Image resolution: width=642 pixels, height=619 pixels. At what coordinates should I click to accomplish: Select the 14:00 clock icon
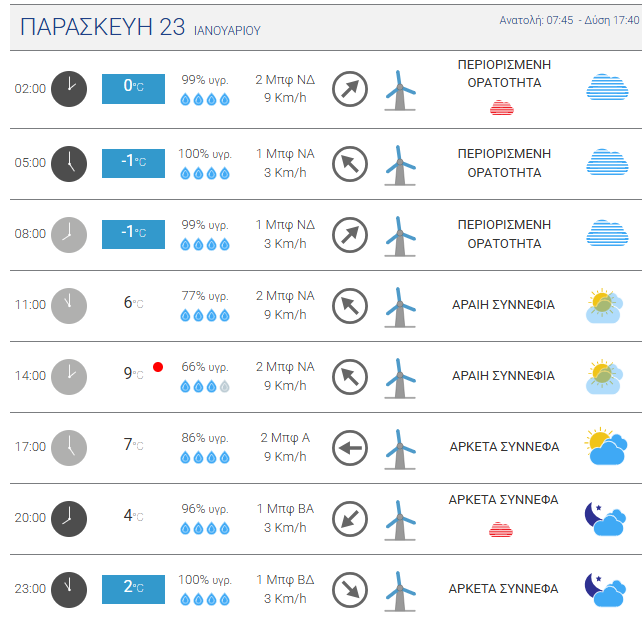(69, 376)
